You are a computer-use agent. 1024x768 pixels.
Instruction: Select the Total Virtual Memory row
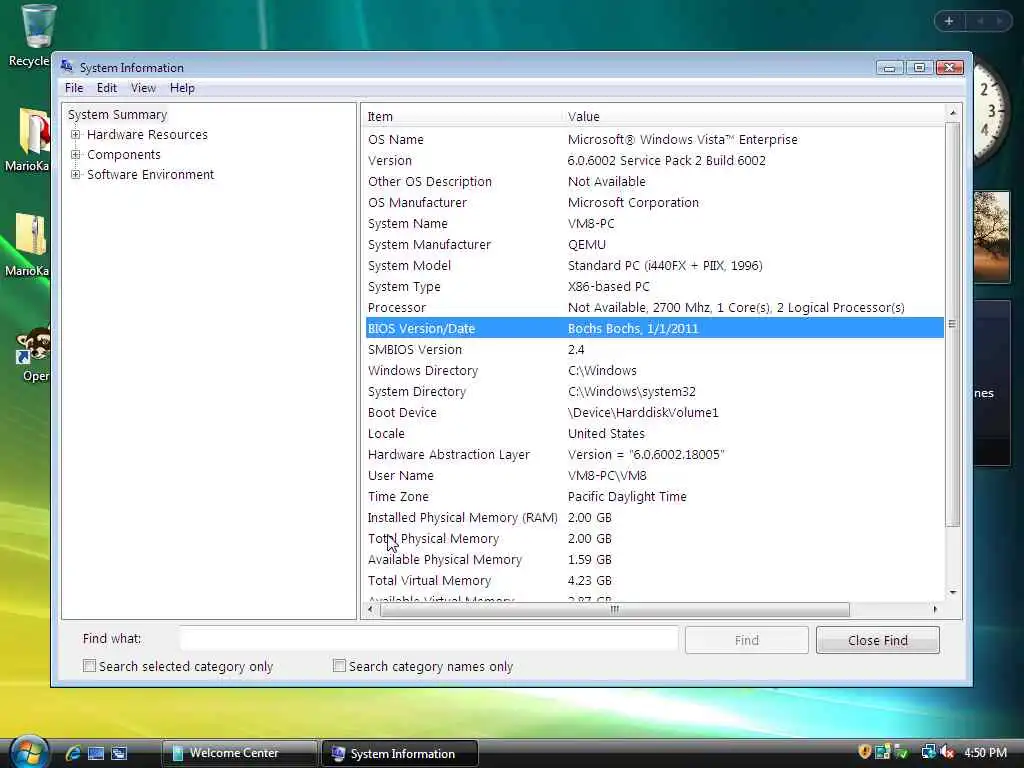(654, 580)
